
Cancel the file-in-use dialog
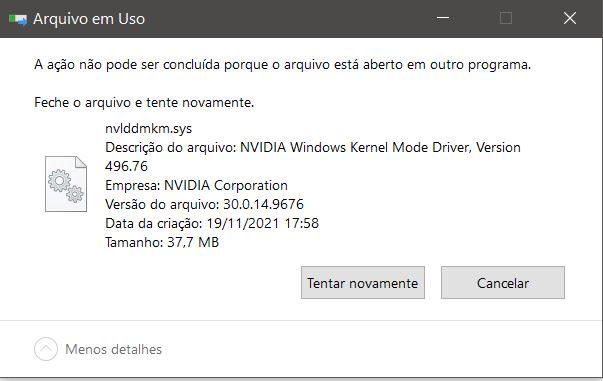tap(503, 283)
